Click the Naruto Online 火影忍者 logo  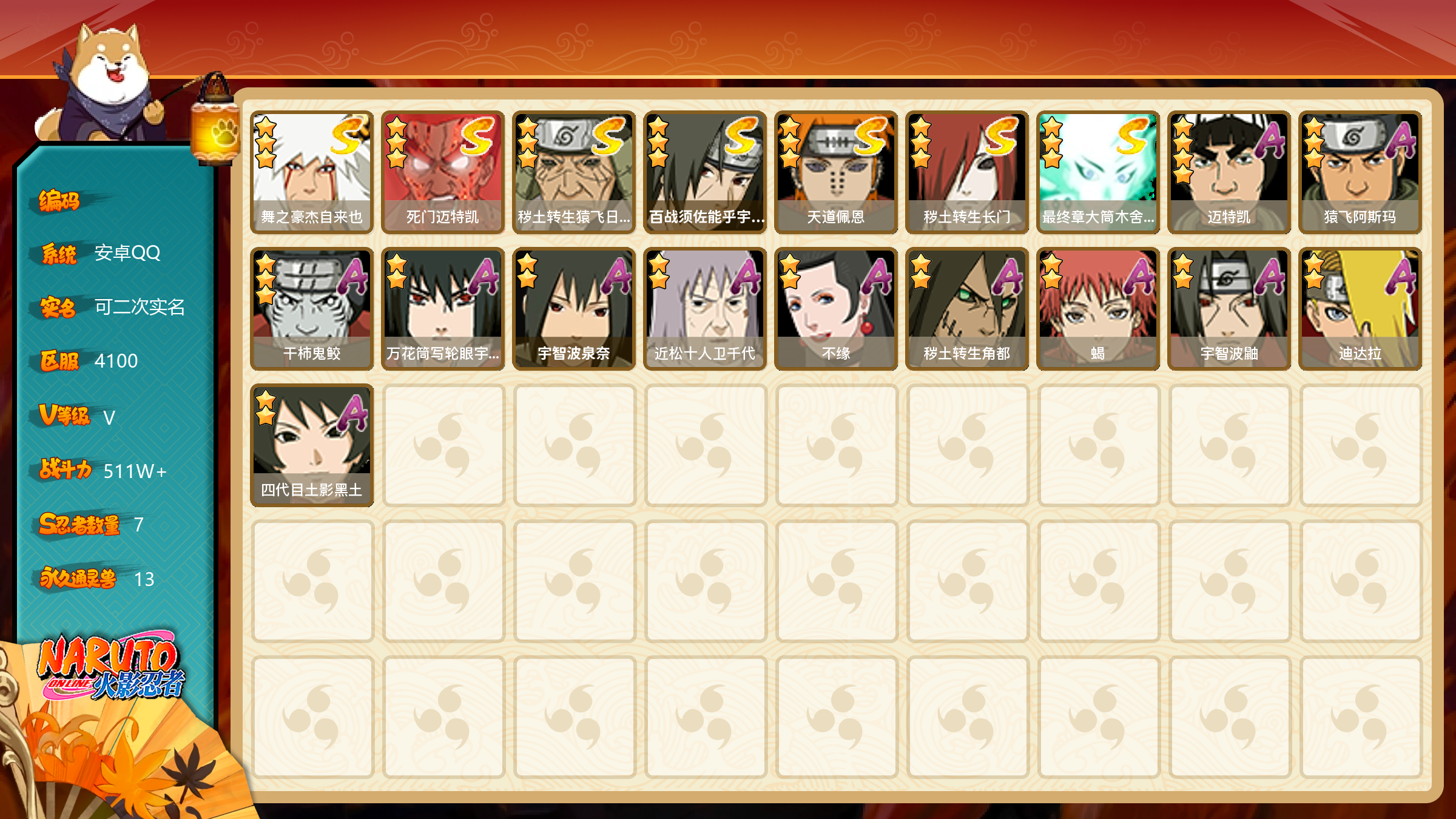112,666
